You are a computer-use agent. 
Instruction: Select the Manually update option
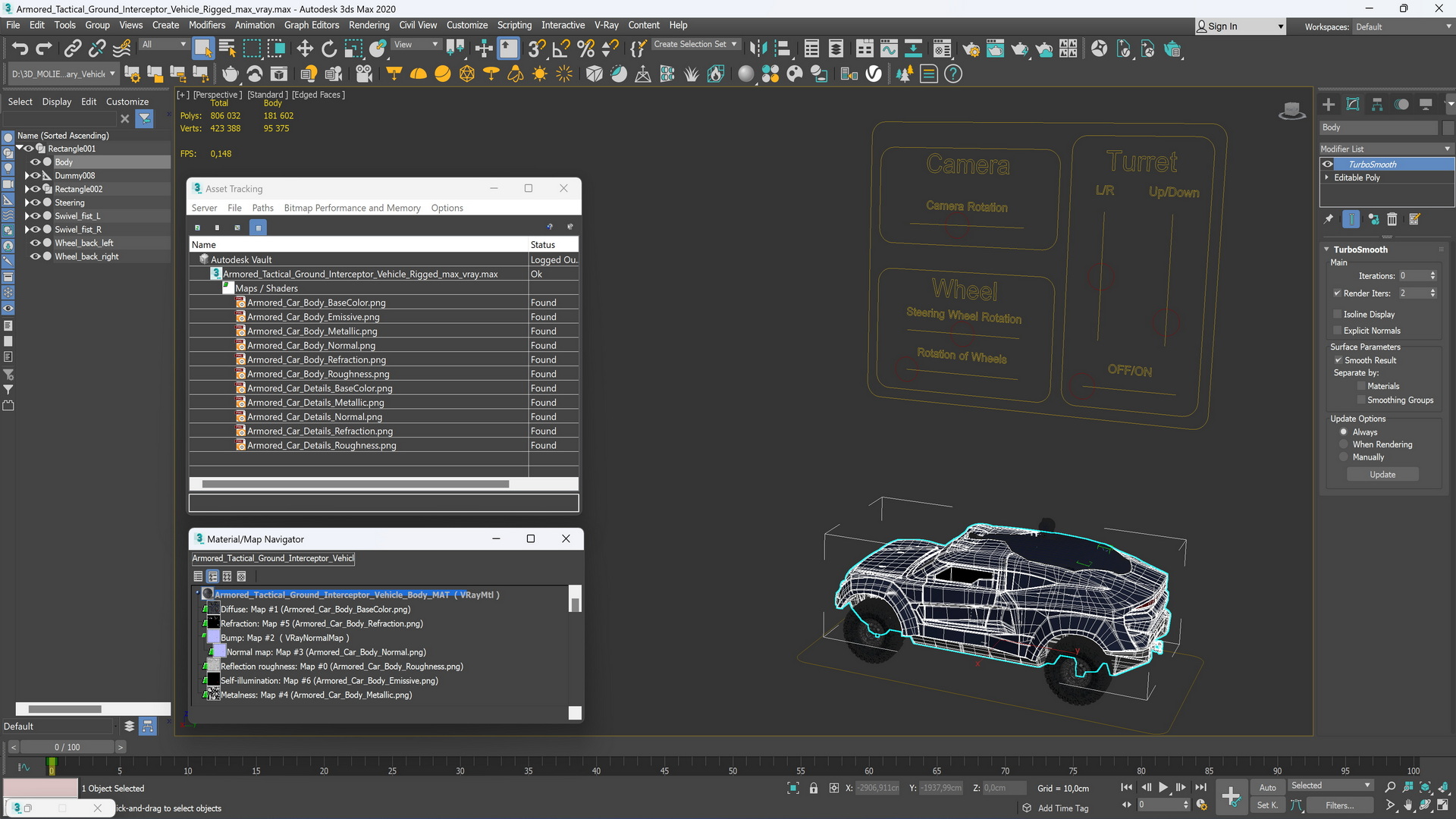1344,457
